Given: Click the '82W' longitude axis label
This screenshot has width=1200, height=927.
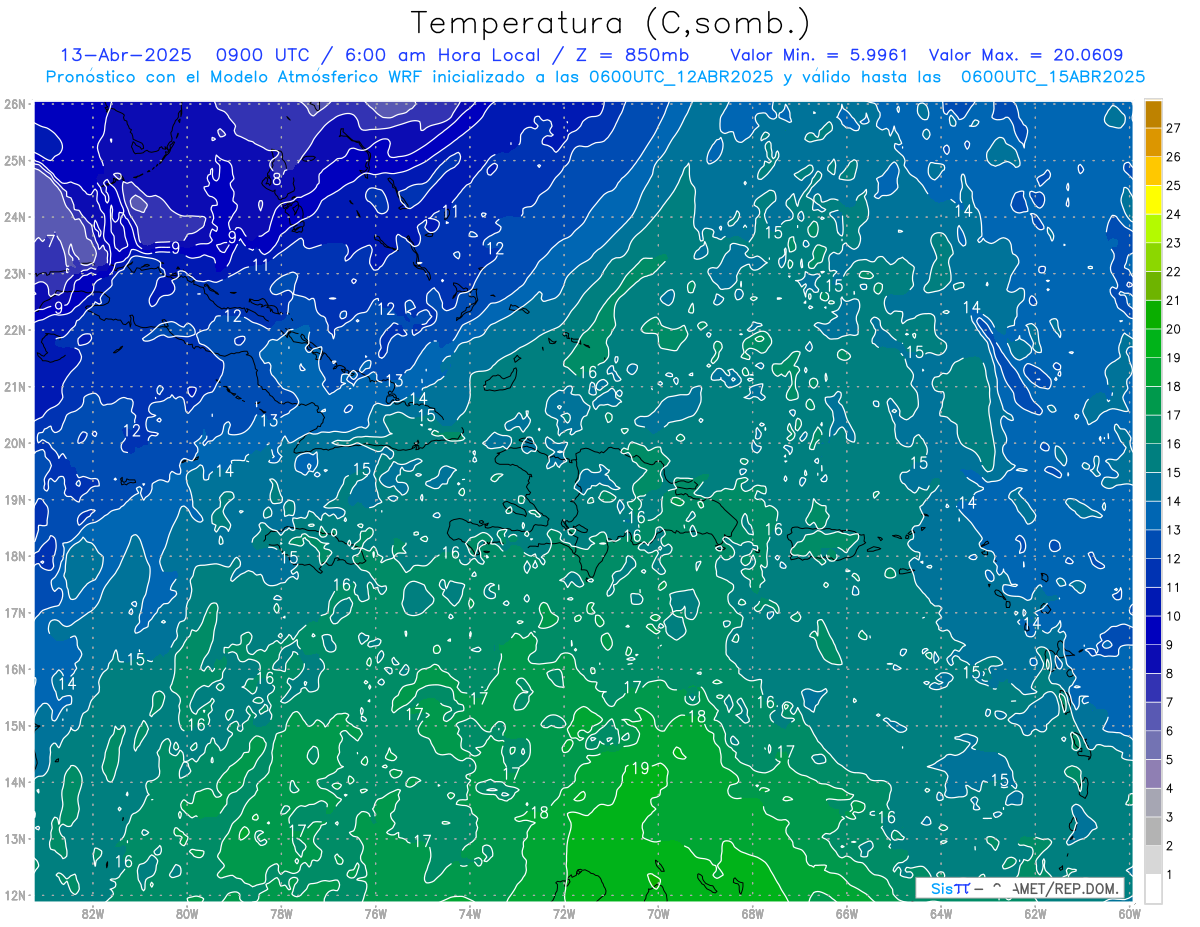Looking at the screenshot, I should tap(93, 913).
